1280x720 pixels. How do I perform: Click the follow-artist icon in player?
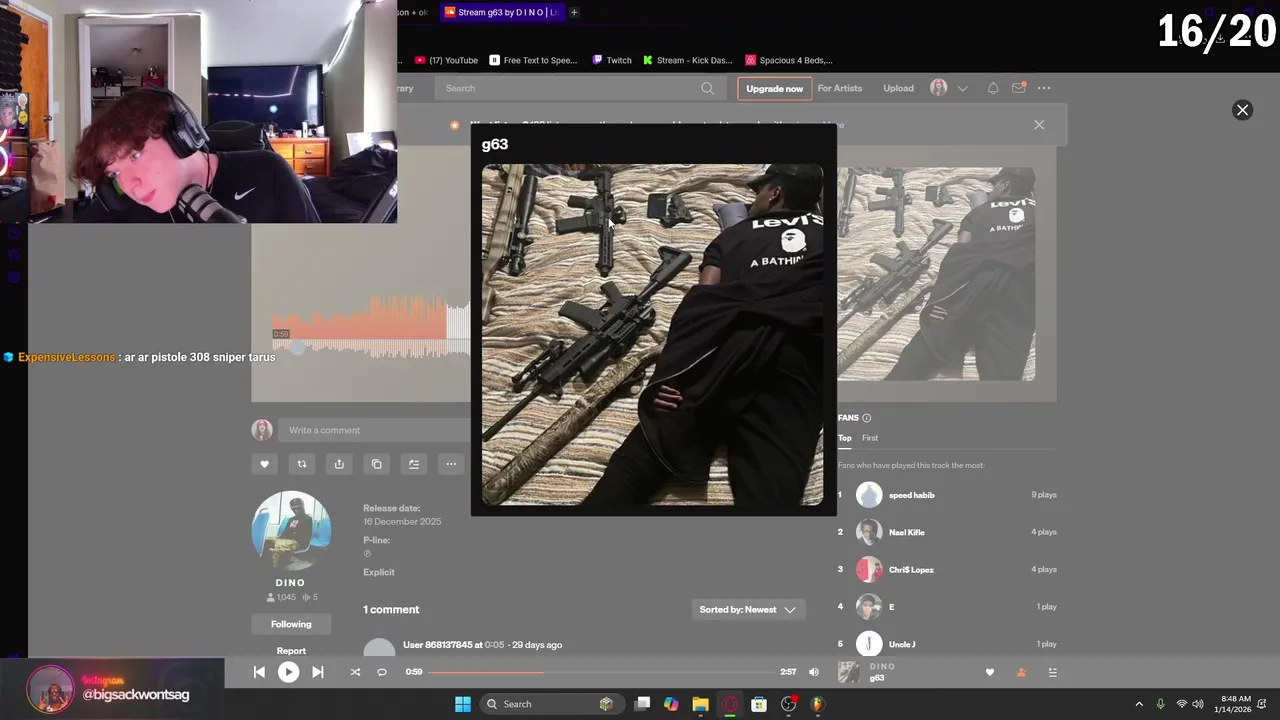1021,672
